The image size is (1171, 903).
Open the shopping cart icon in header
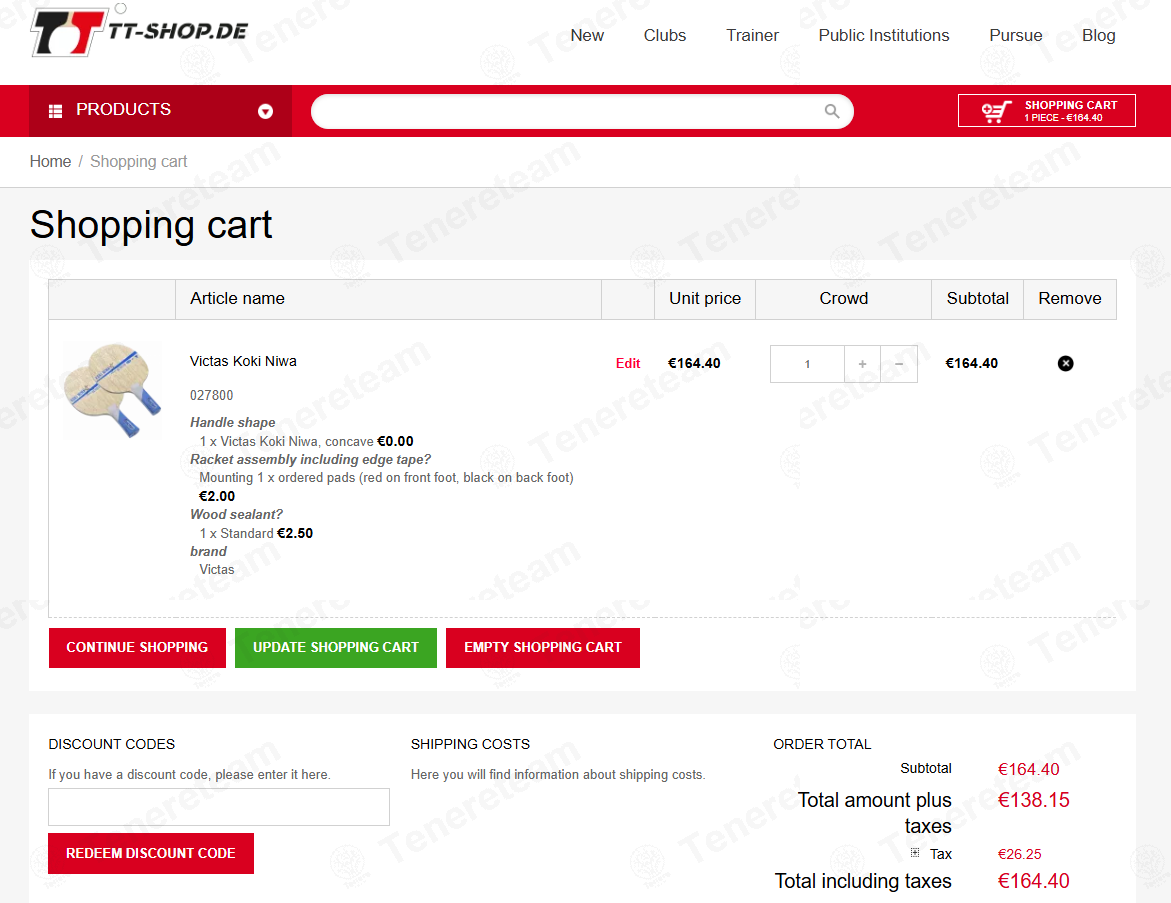coord(996,111)
